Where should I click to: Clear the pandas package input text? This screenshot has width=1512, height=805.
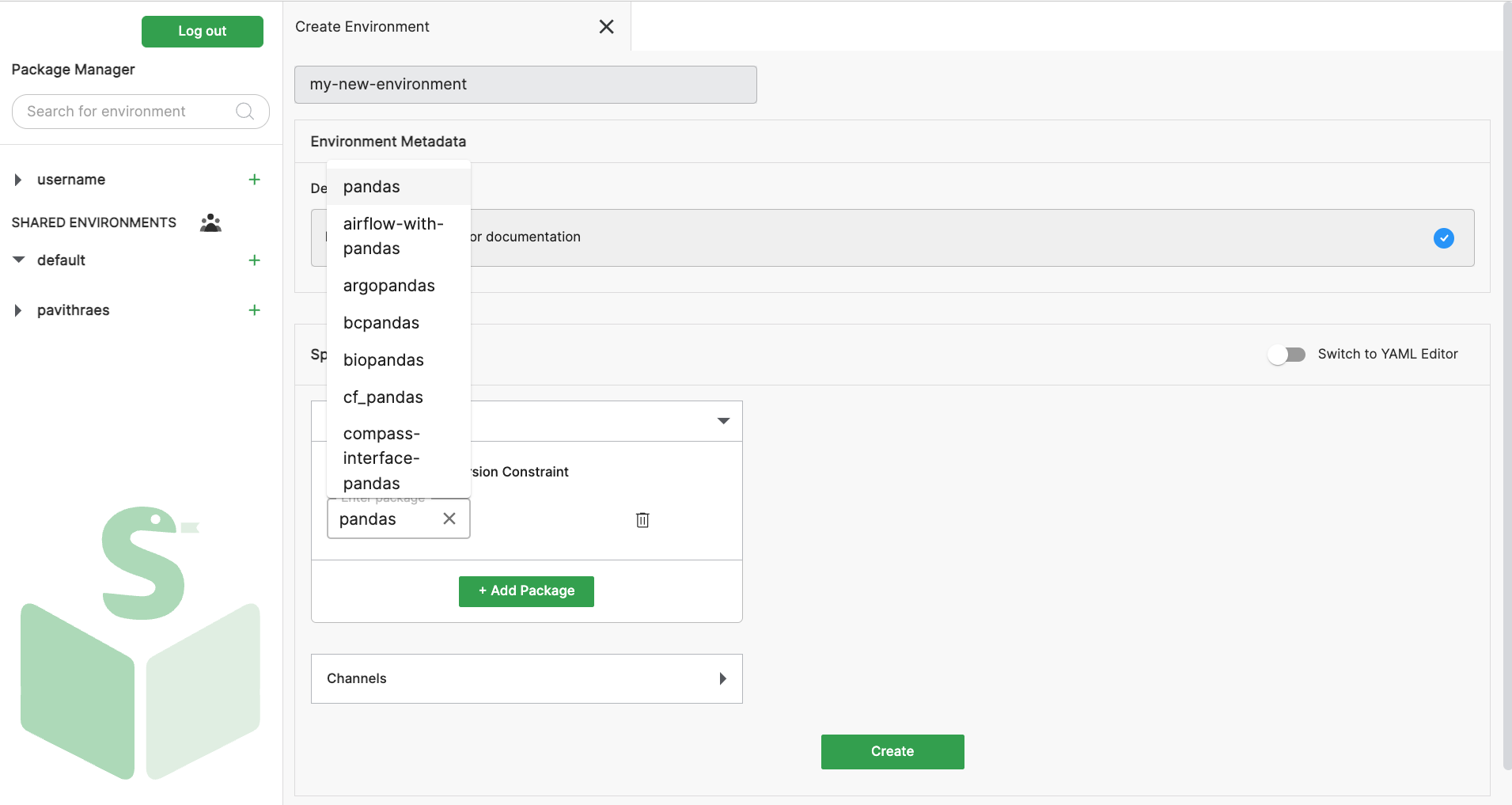click(x=449, y=518)
